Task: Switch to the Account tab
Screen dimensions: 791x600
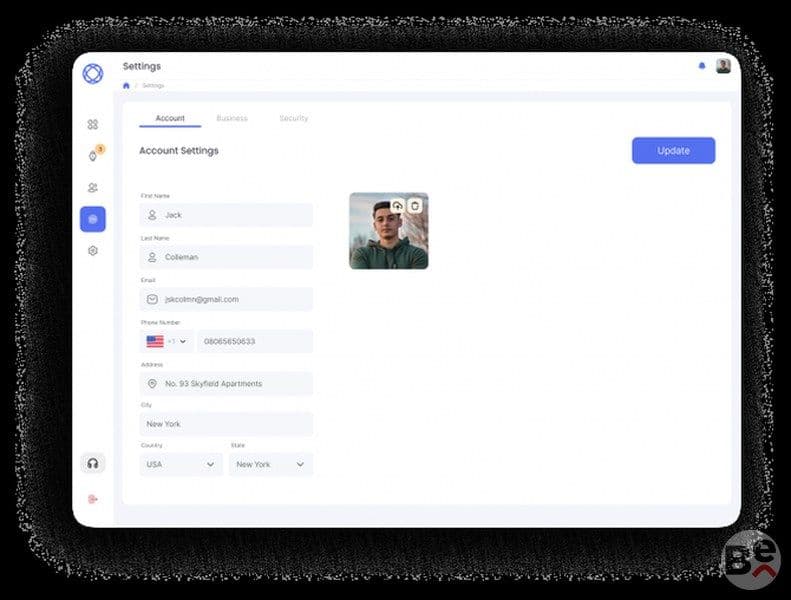Action: point(170,118)
